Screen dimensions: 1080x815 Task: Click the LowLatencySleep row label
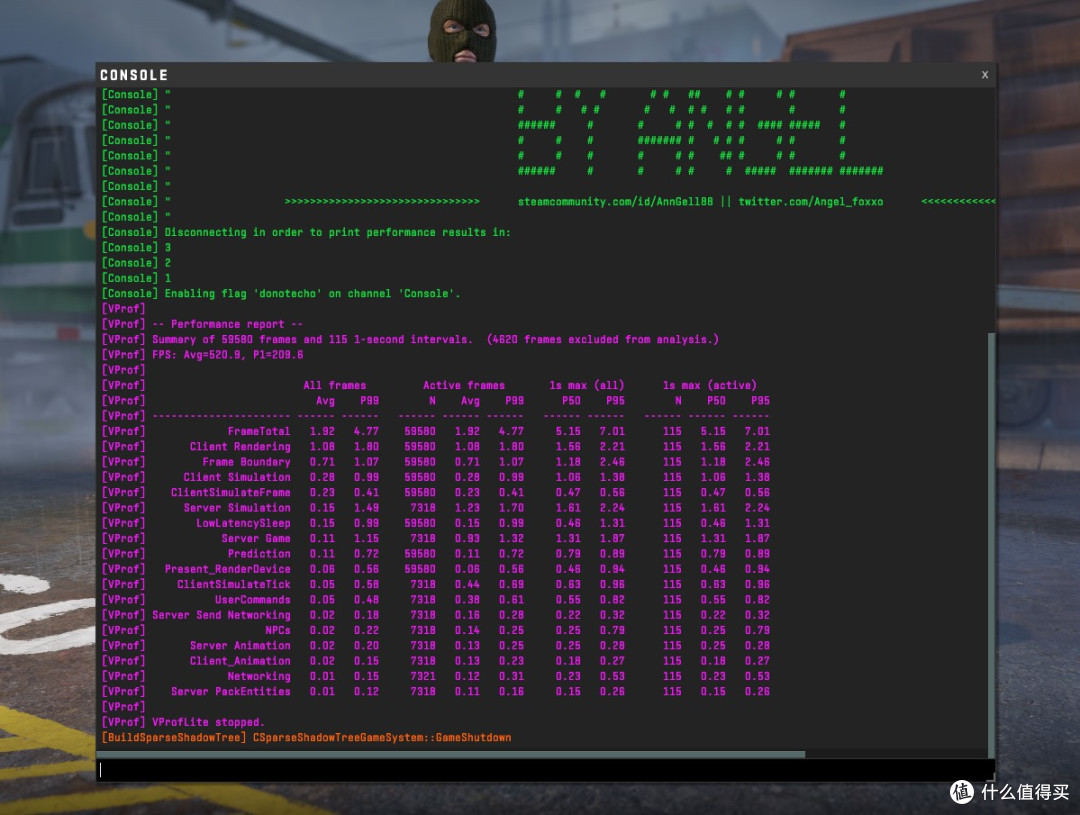(243, 523)
